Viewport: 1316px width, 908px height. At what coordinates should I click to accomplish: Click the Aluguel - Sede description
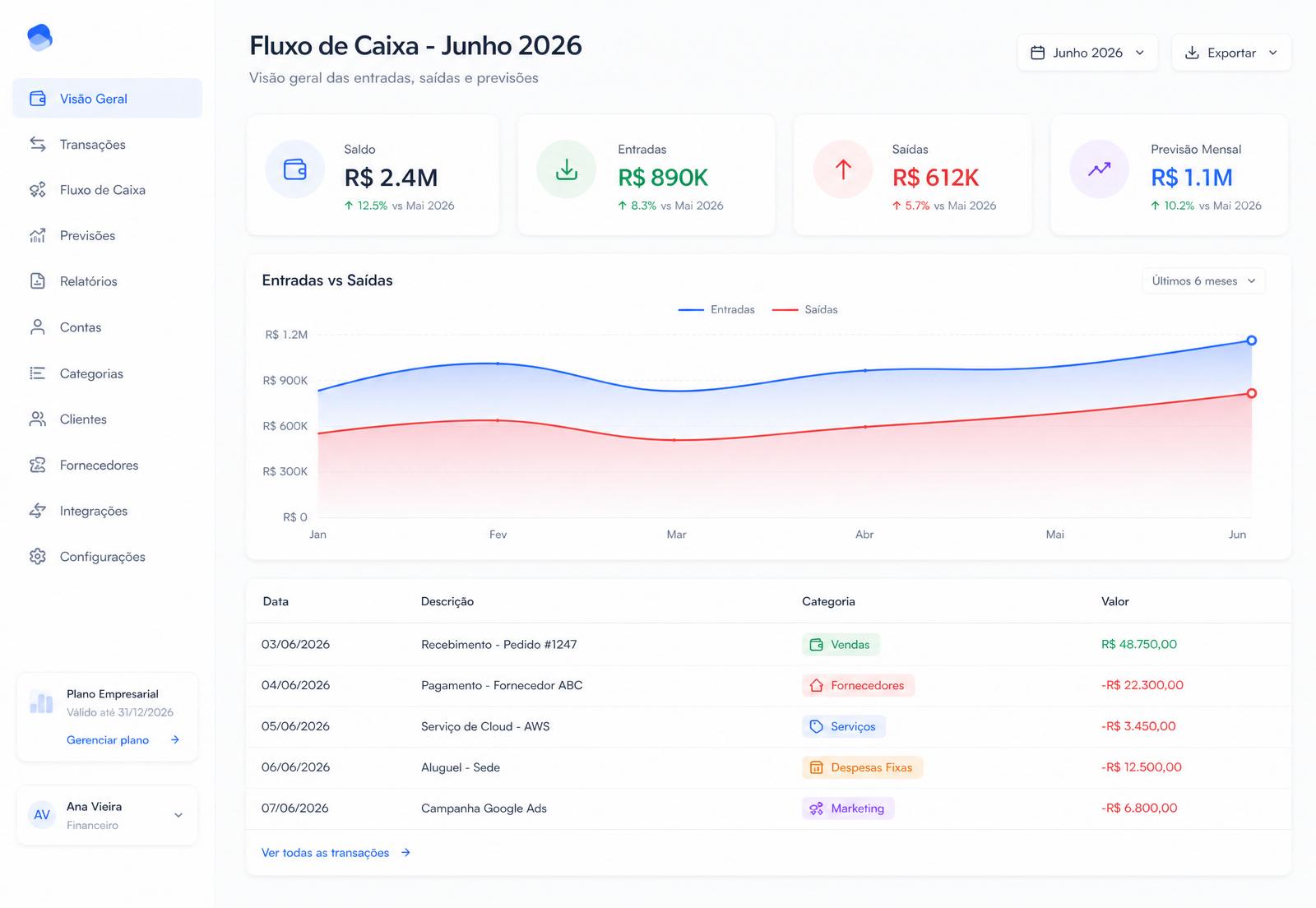tap(461, 767)
